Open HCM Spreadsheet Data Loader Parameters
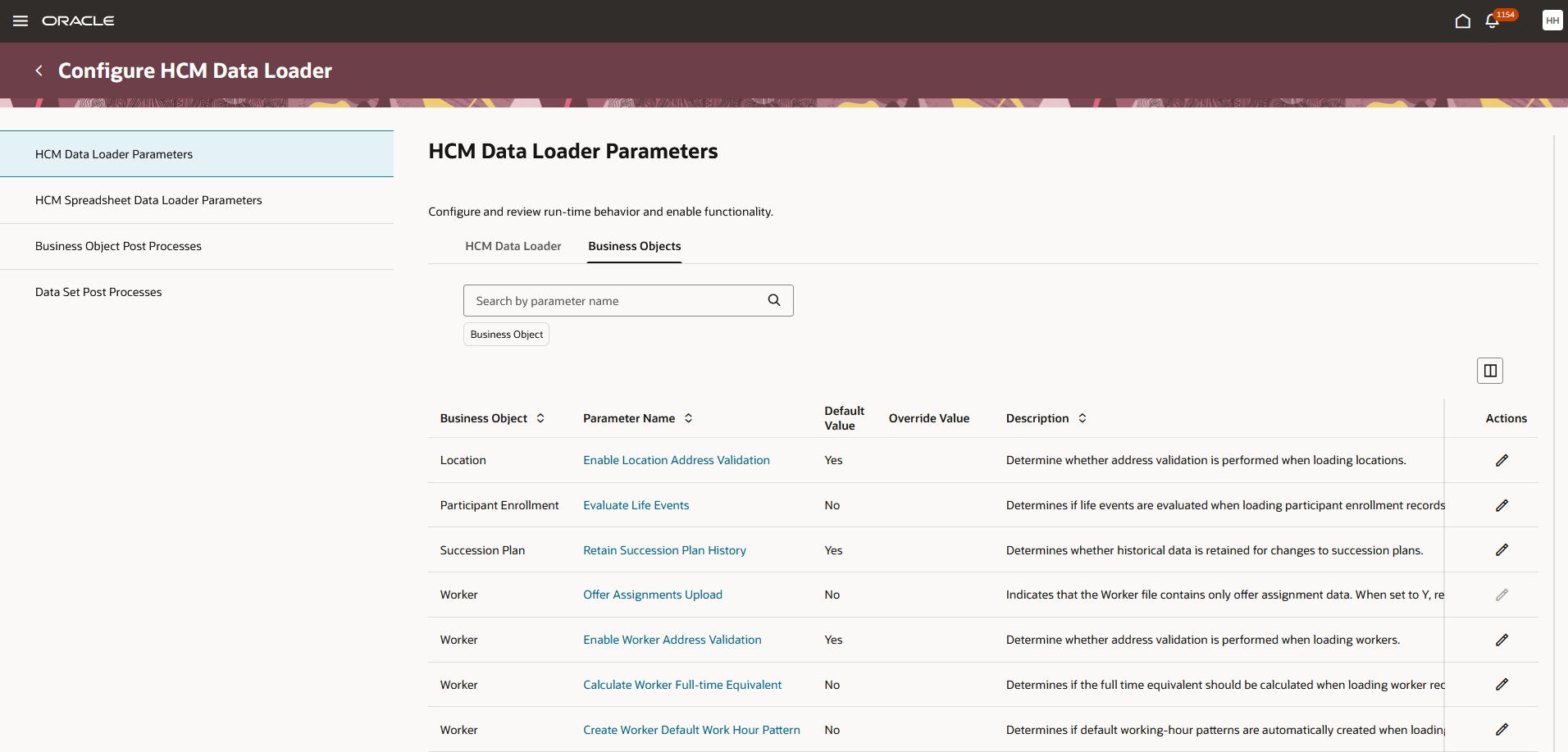Image resolution: width=1568 pixels, height=752 pixels. pyautogui.click(x=197, y=200)
